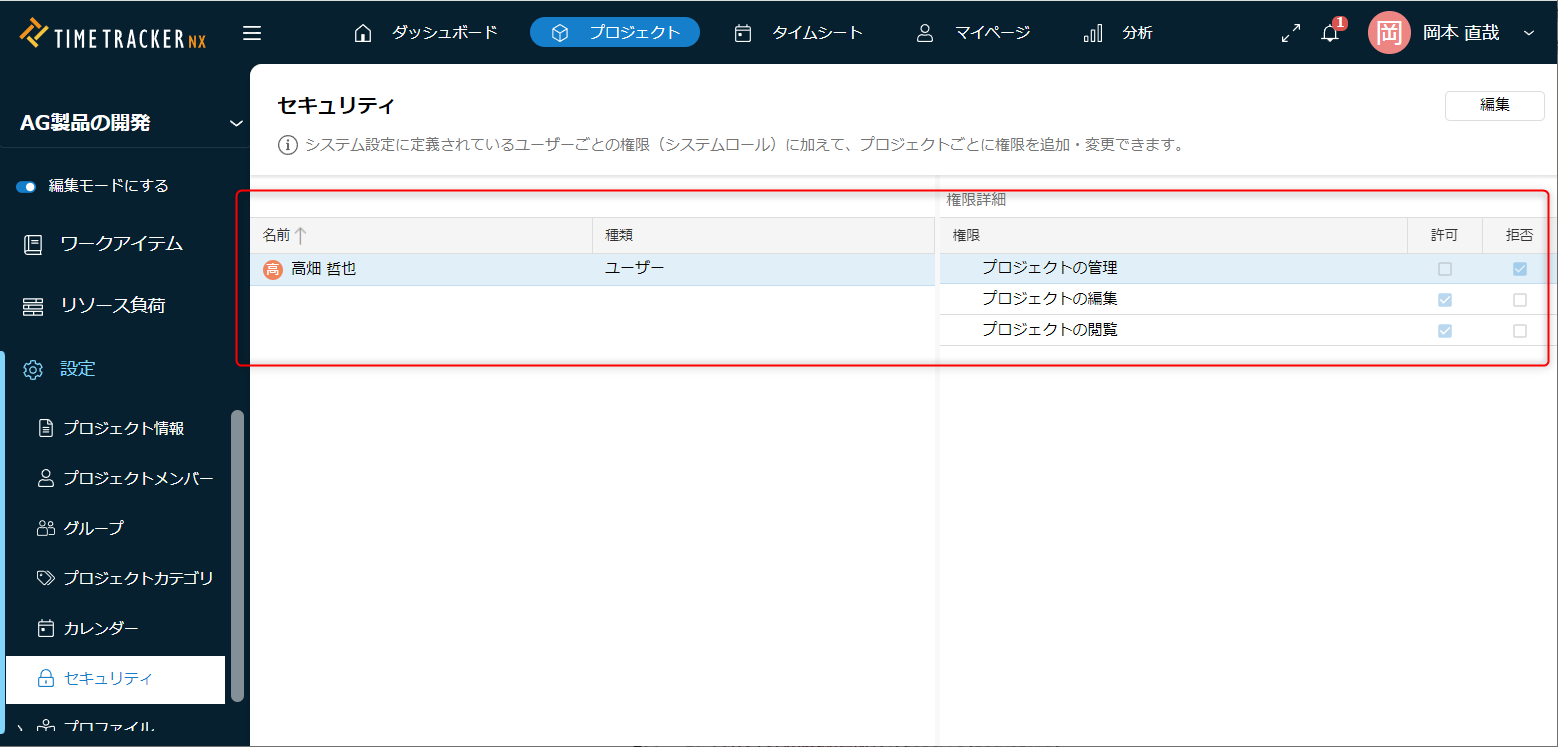Open リソース負荷 in the sidebar
This screenshot has height=747, width=1558.
(x=112, y=306)
